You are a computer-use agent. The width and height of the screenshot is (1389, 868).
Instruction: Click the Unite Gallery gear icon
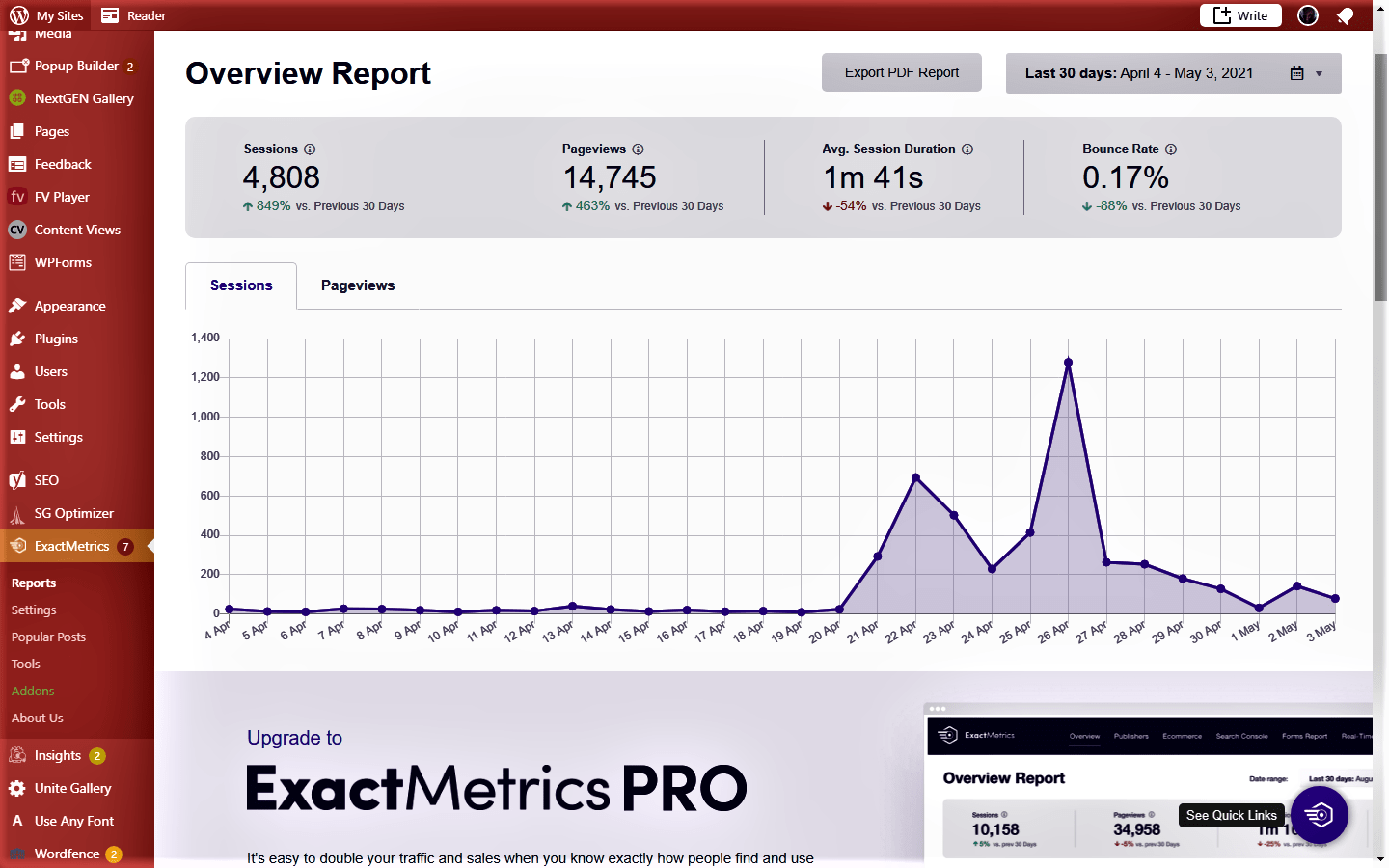tap(17, 788)
